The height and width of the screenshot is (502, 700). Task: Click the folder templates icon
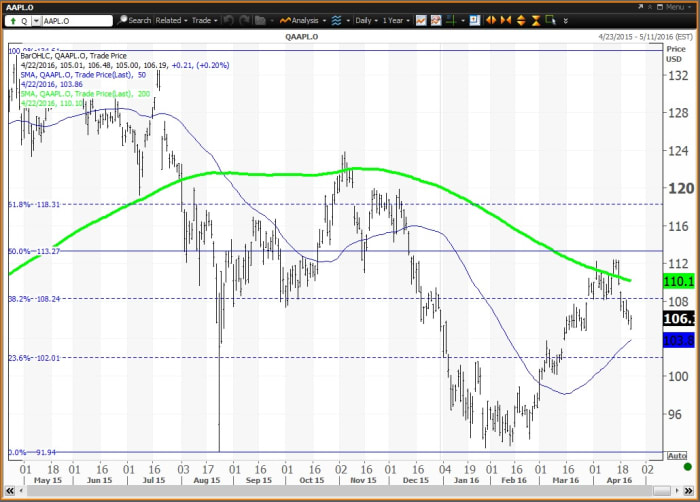click(x=260, y=21)
